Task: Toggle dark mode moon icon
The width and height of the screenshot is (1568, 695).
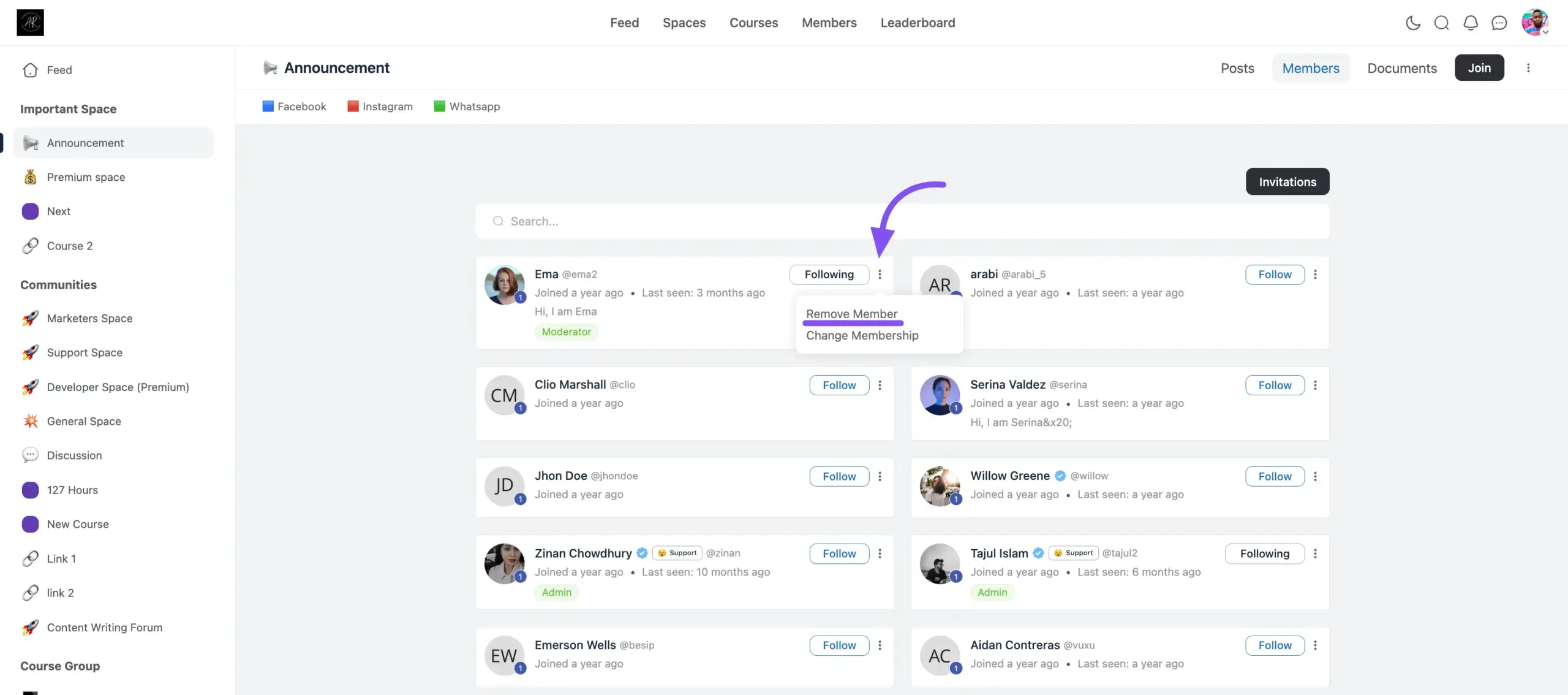Action: pos(1412,23)
